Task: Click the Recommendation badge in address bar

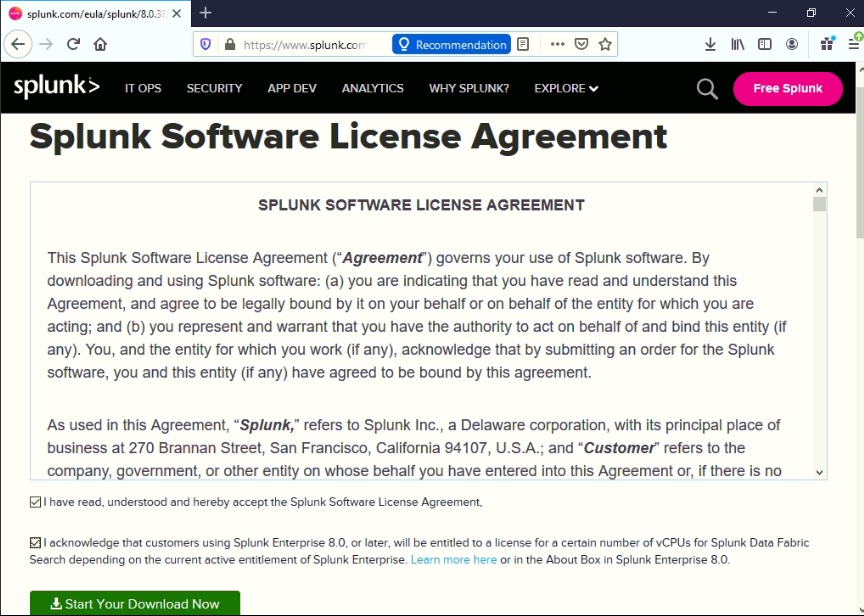Action: (x=451, y=45)
